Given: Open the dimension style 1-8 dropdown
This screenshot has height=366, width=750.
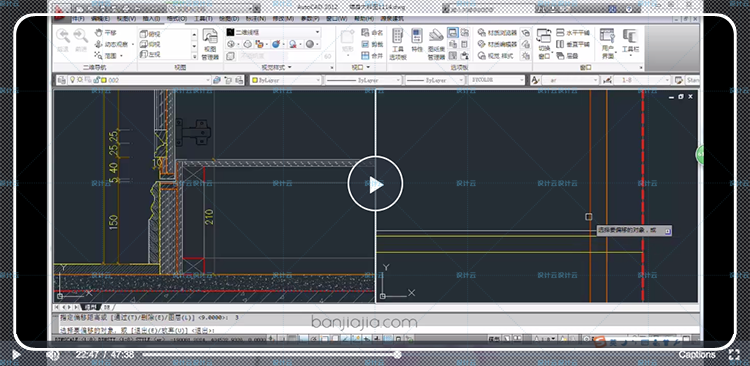Looking at the screenshot, I should [x=642, y=80].
